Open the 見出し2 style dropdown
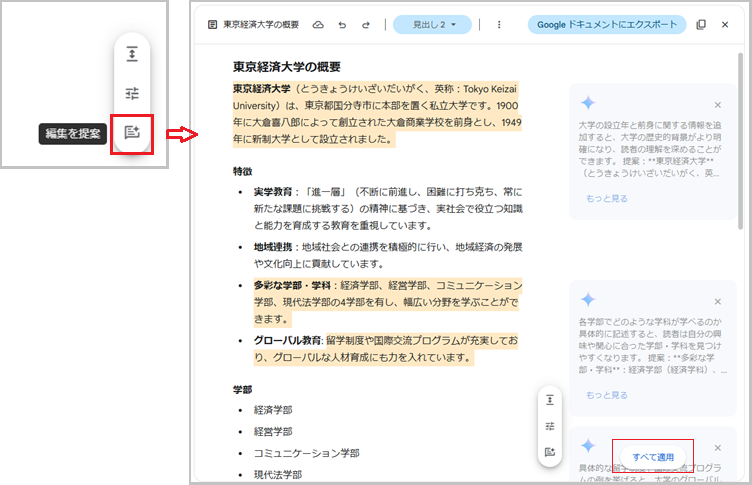Screen dimensions: 752x485 (x=432, y=24)
